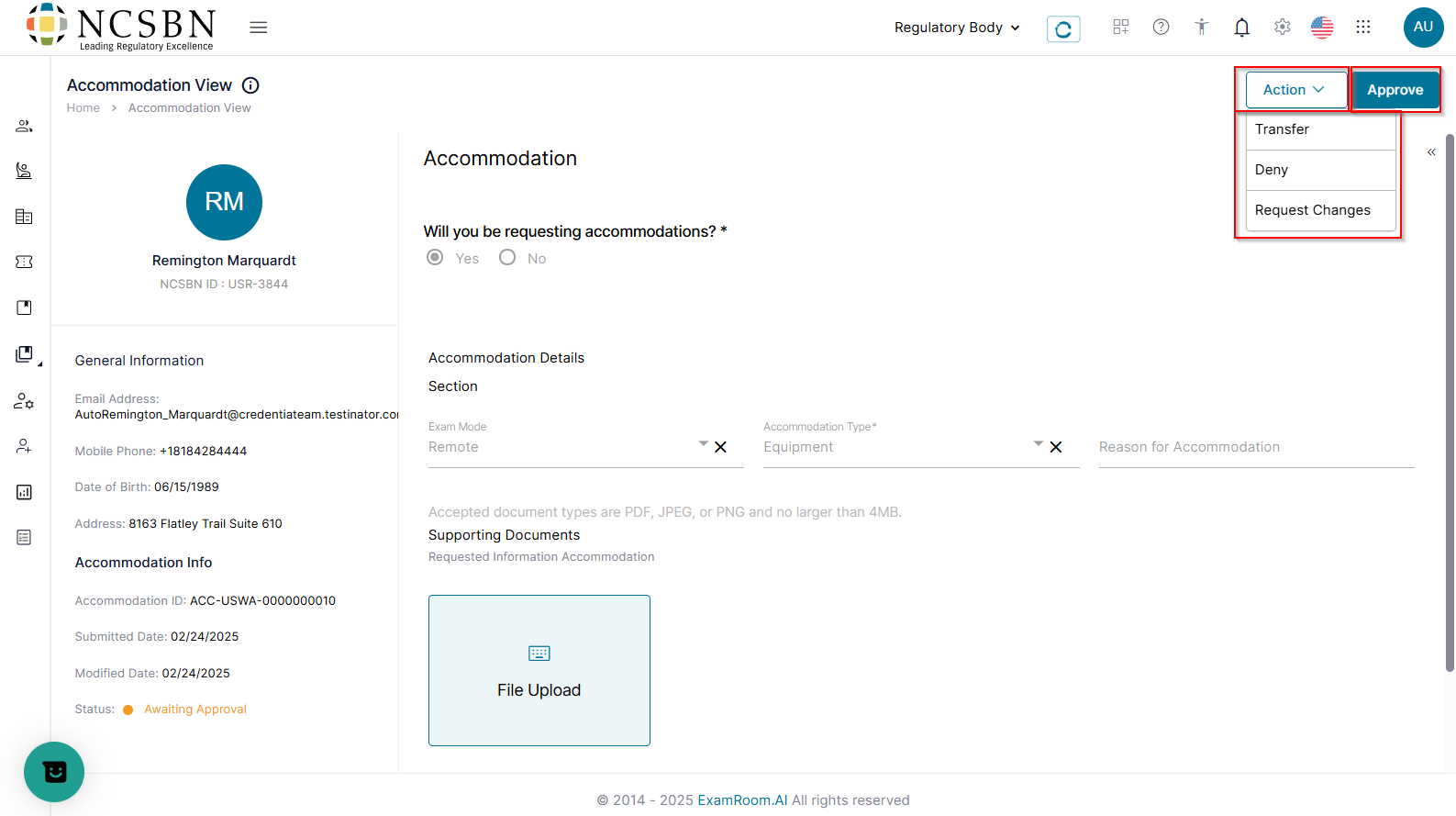Open the Action dropdown button
This screenshot has width=1456, height=816.
click(1295, 90)
